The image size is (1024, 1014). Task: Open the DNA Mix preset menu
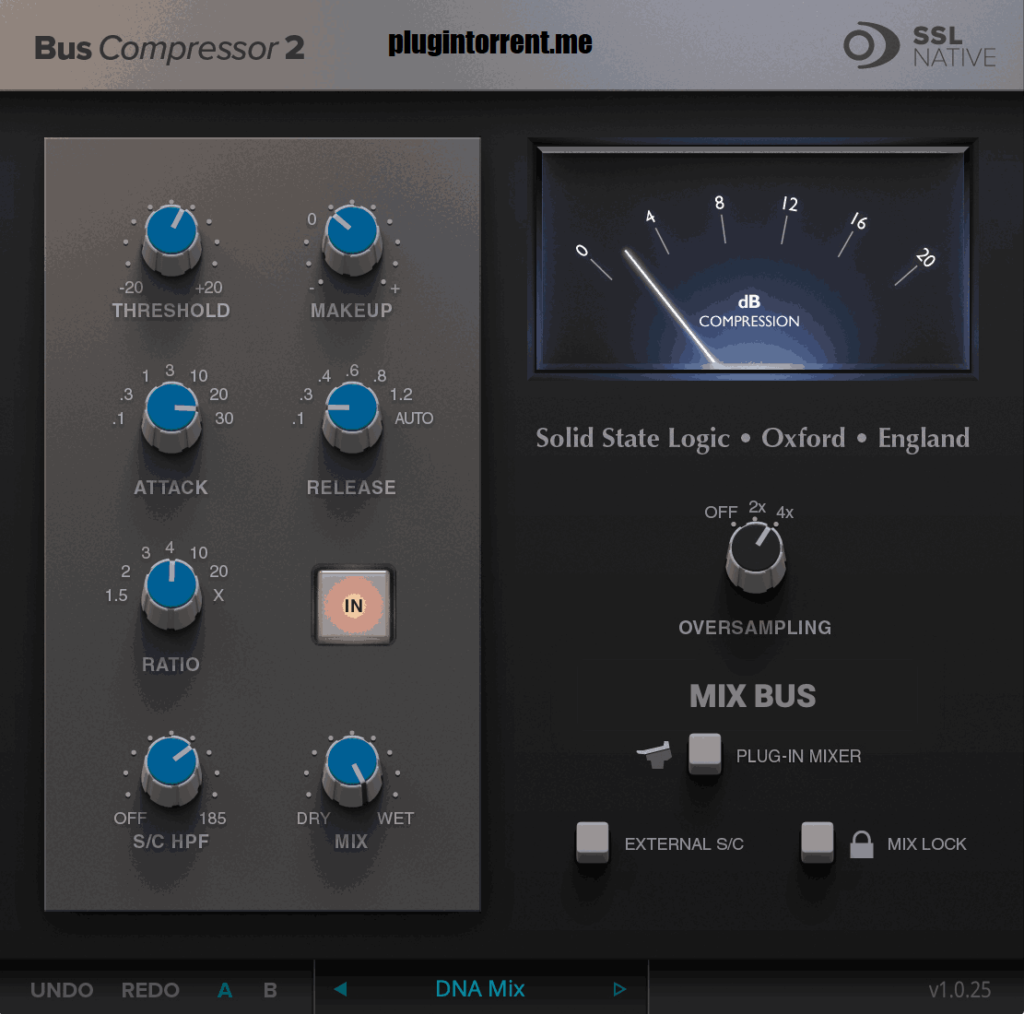[x=480, y=989]
